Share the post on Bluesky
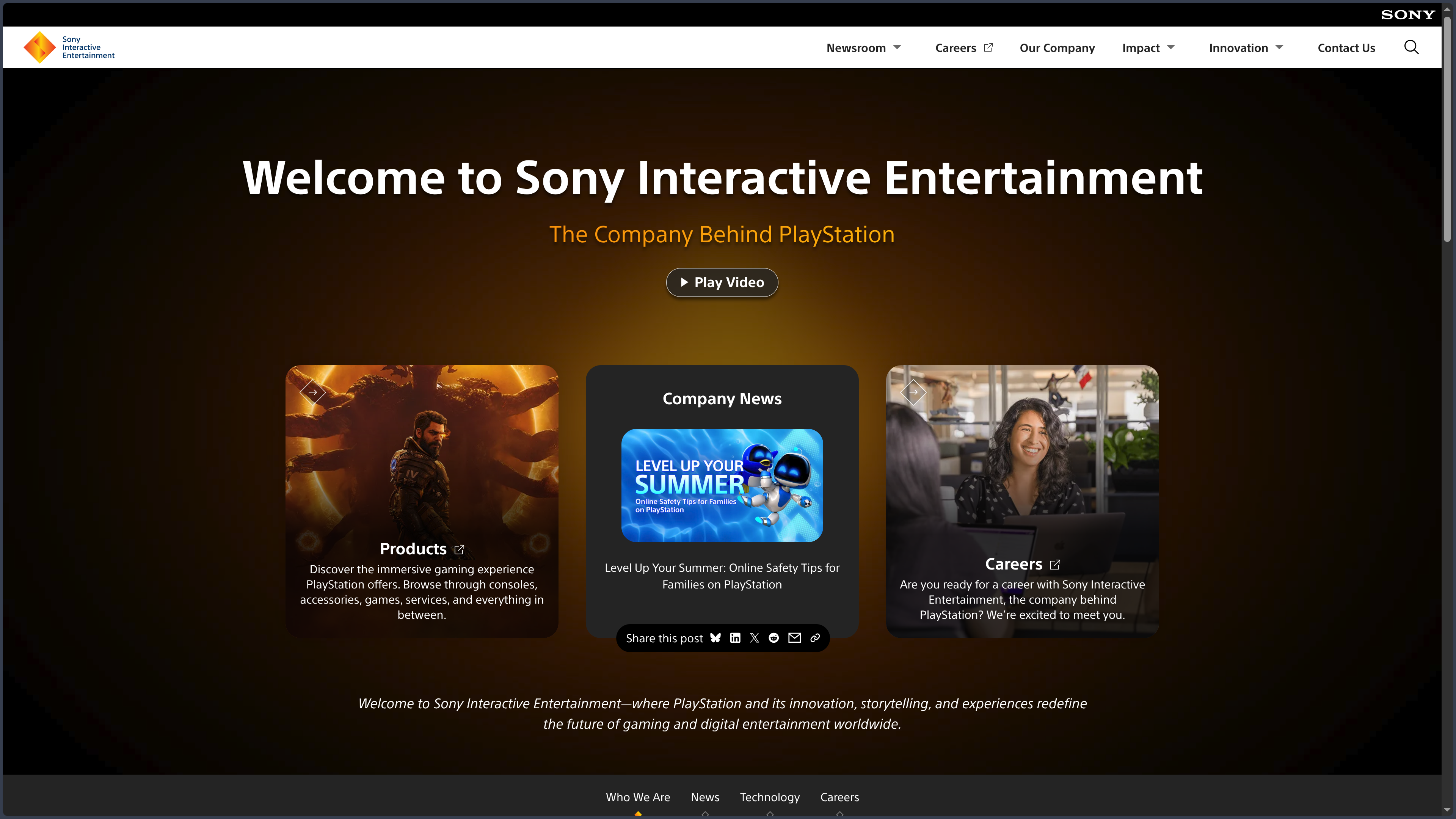 tap(715, 638)
